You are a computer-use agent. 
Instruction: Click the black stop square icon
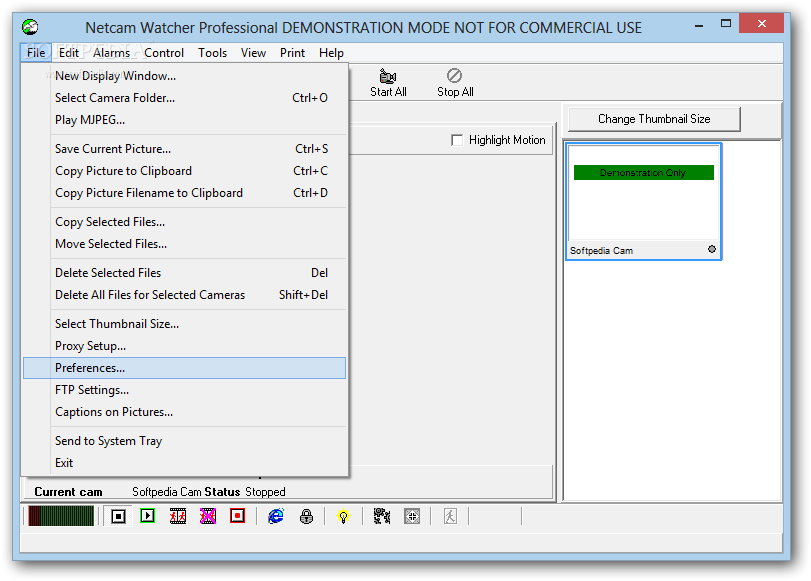[118, 516]
